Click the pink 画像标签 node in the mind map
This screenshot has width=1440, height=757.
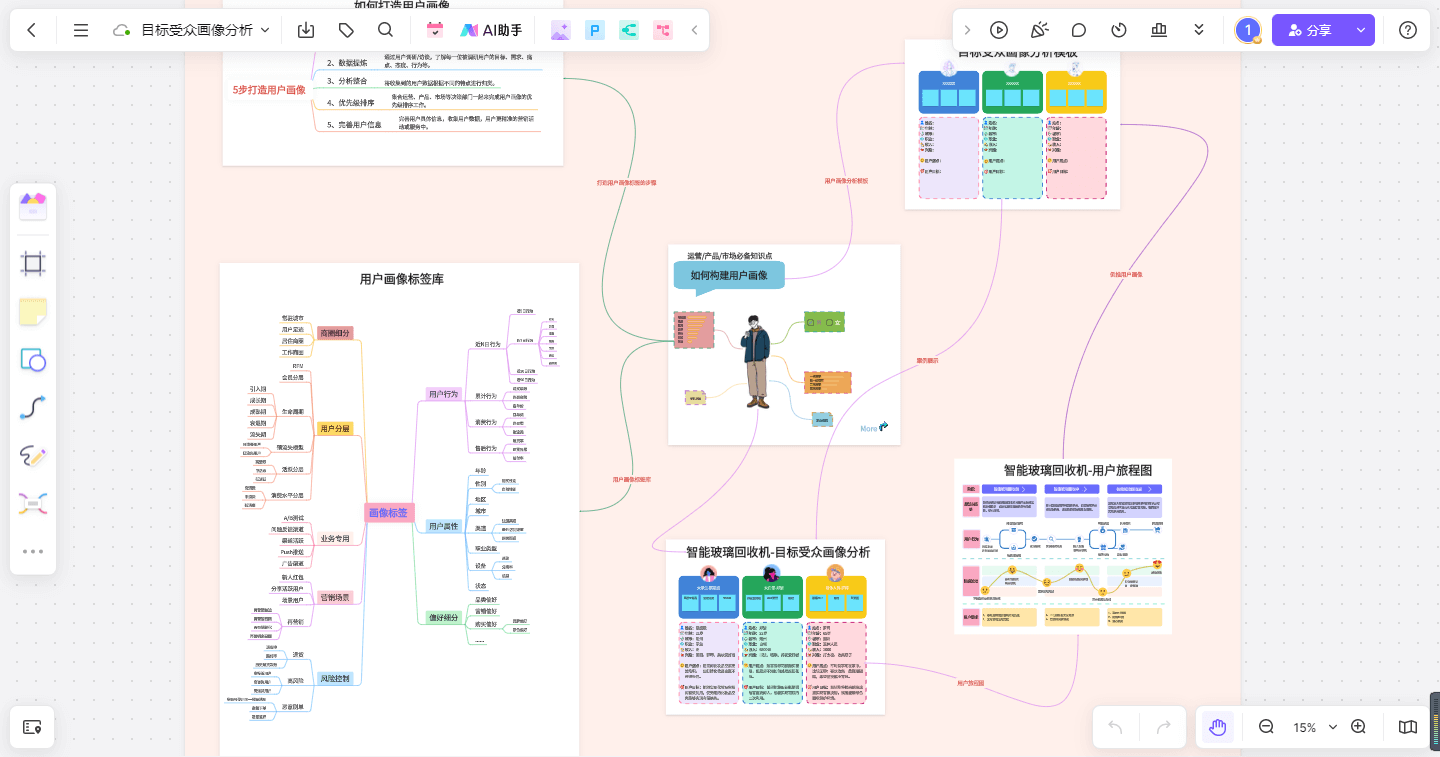click(389, 513)
